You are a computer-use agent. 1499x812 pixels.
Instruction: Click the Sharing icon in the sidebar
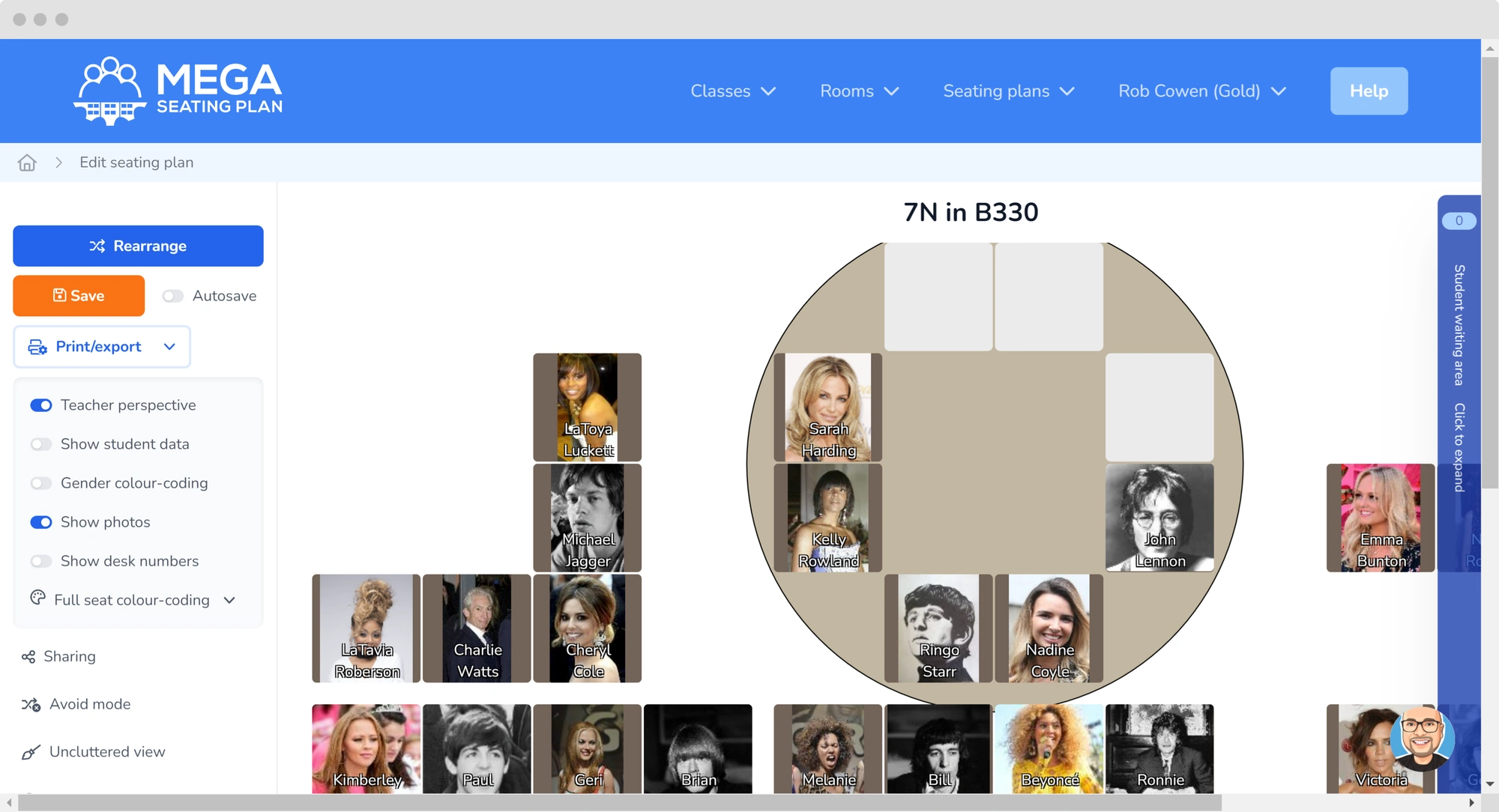click(28, 657)
